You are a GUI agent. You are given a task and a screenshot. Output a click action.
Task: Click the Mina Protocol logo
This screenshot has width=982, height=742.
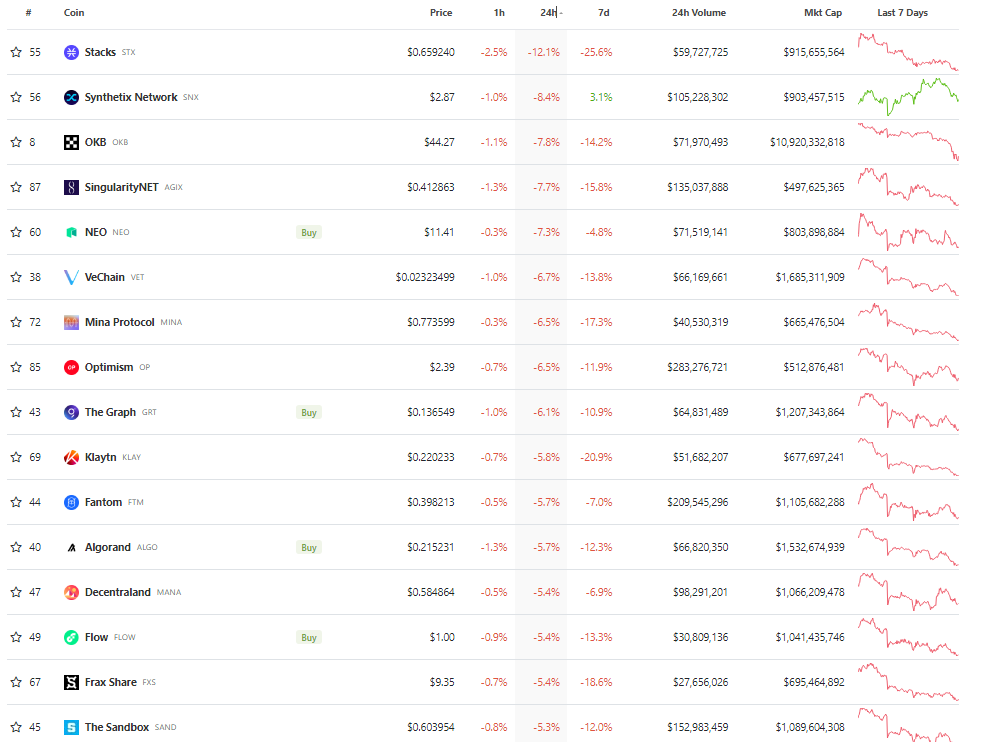pyautogui.click(x=71, y=322)
